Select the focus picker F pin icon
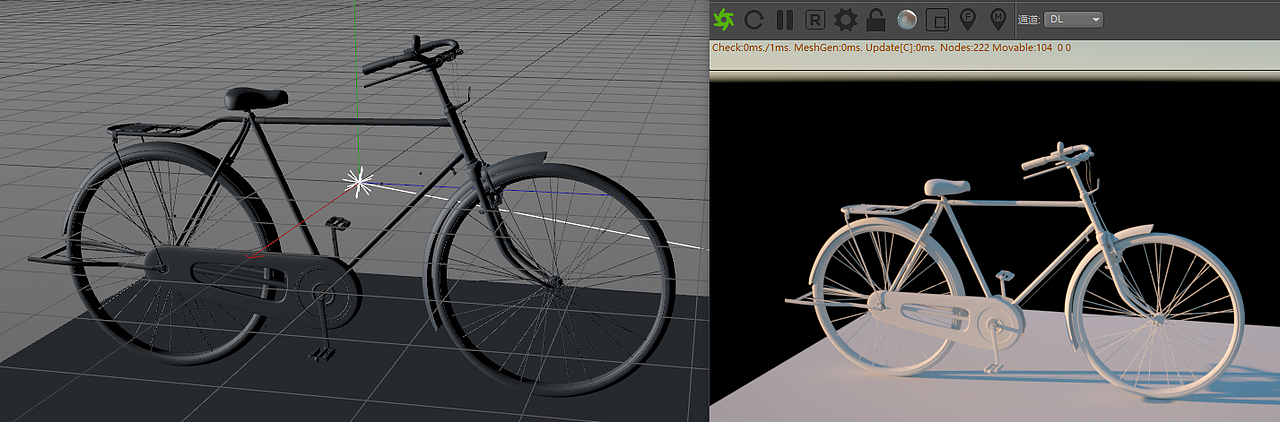This screenshot has height=422, width=1280. [967, 19]
